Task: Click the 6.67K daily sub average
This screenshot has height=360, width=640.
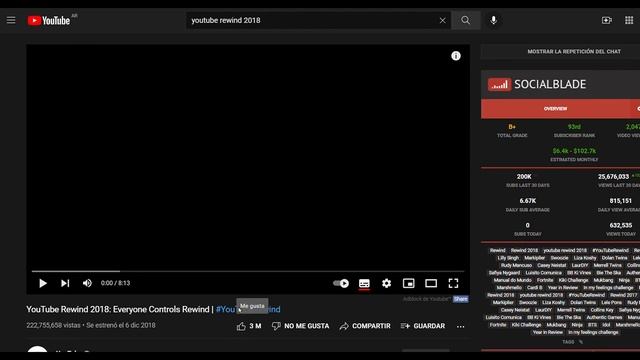Action: click(x=528, y=201)
